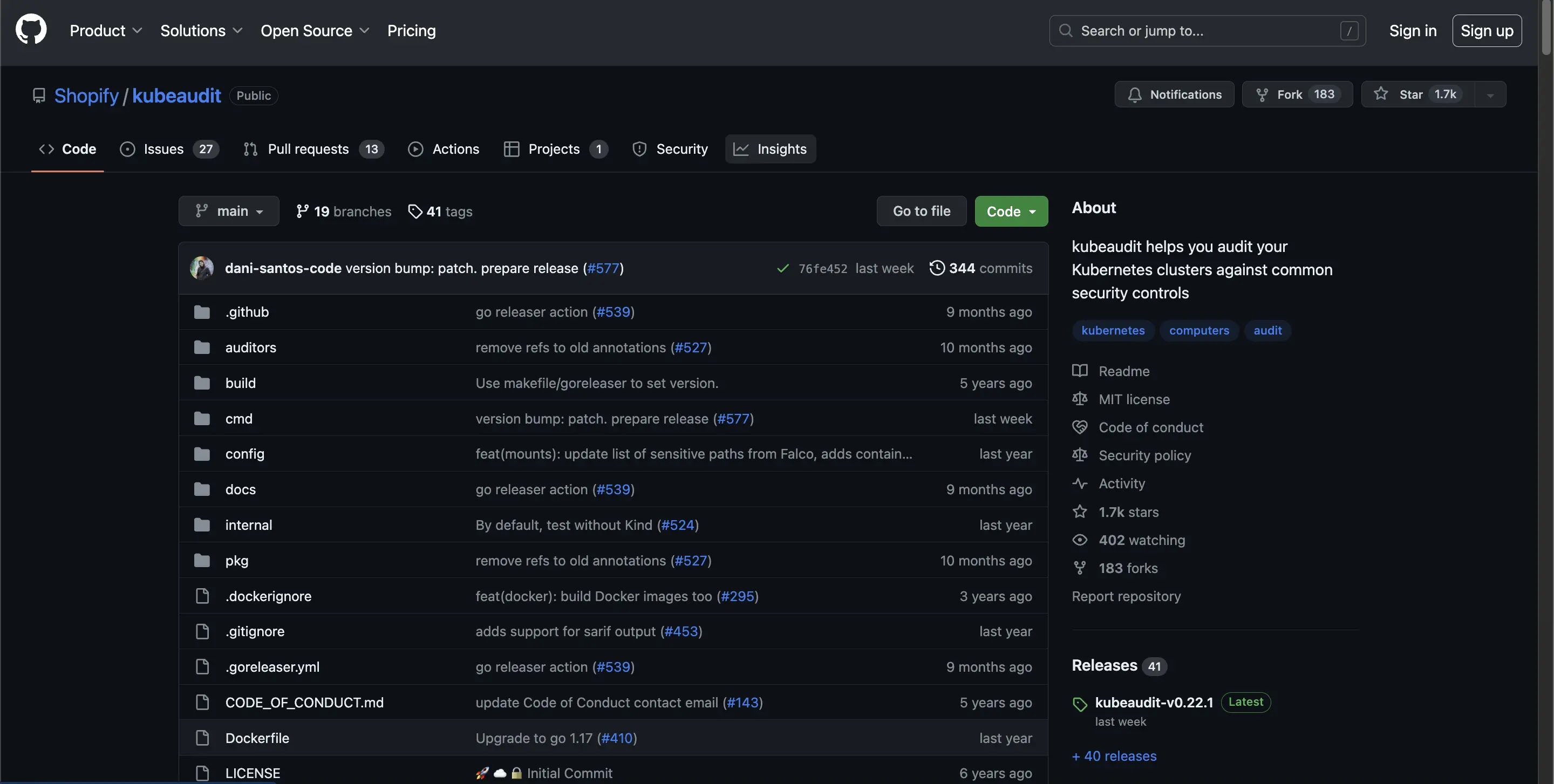Click Sign in

tap(1413, 30)
